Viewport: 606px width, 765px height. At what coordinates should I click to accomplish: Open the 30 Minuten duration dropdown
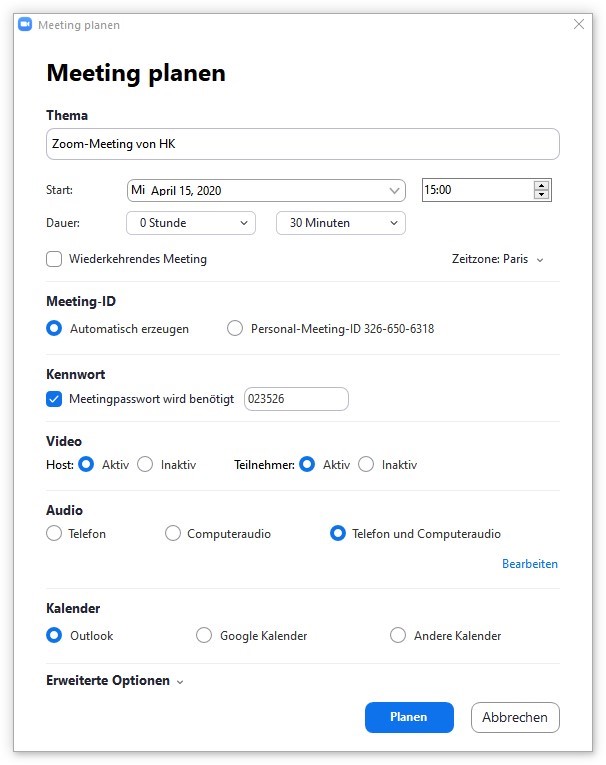341,223
